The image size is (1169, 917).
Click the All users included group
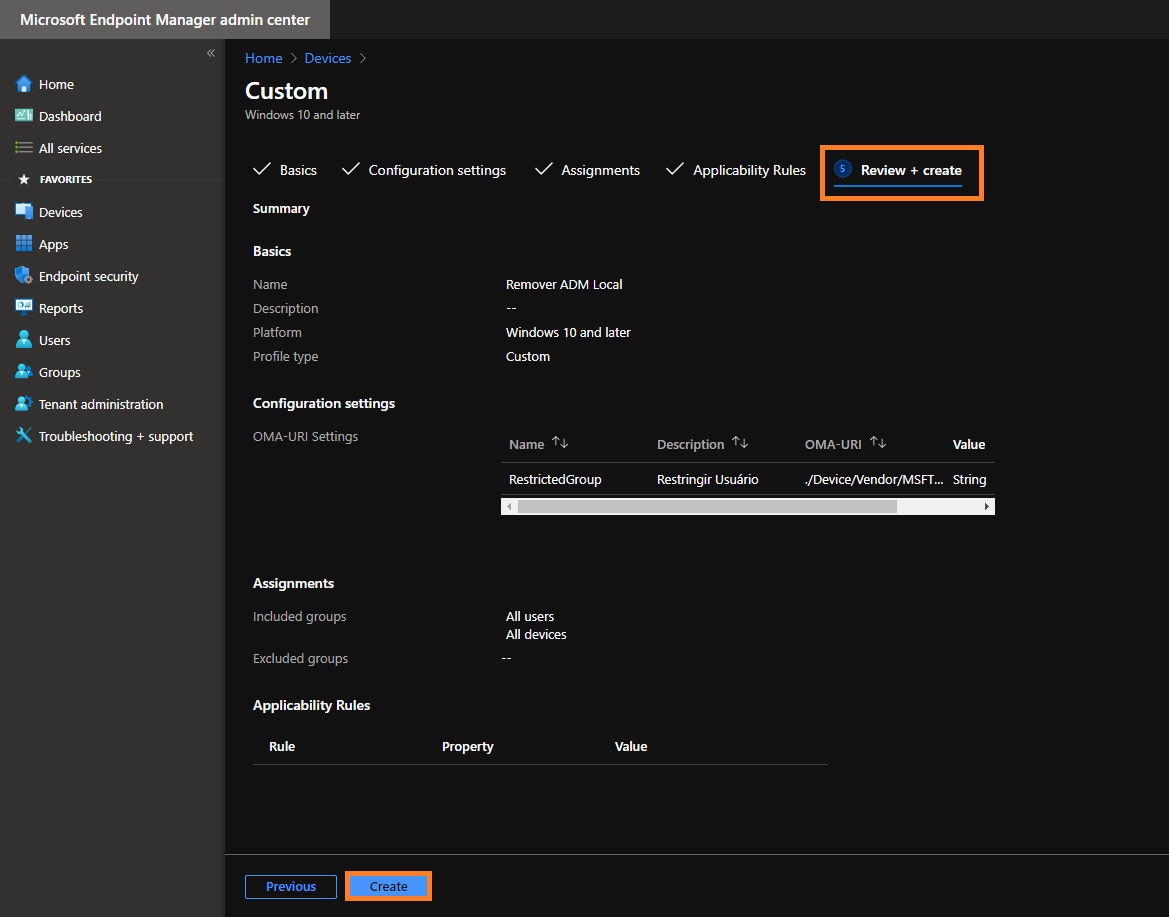coord(530,617)
